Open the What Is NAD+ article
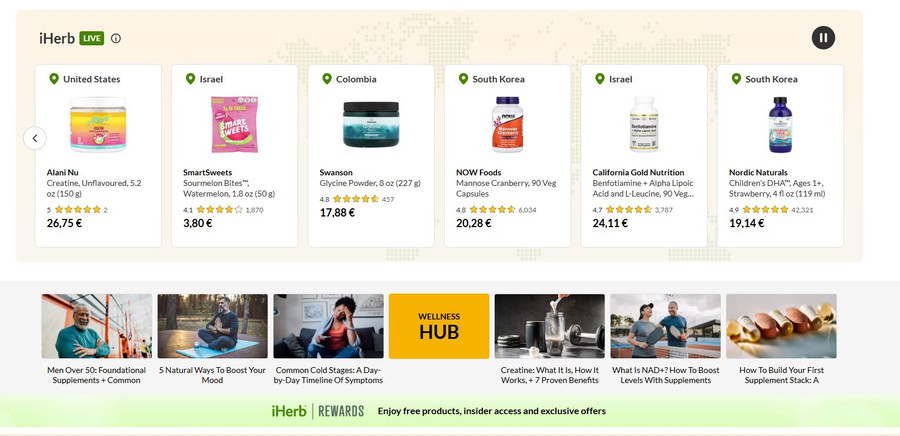 click(x=666, y=339)
